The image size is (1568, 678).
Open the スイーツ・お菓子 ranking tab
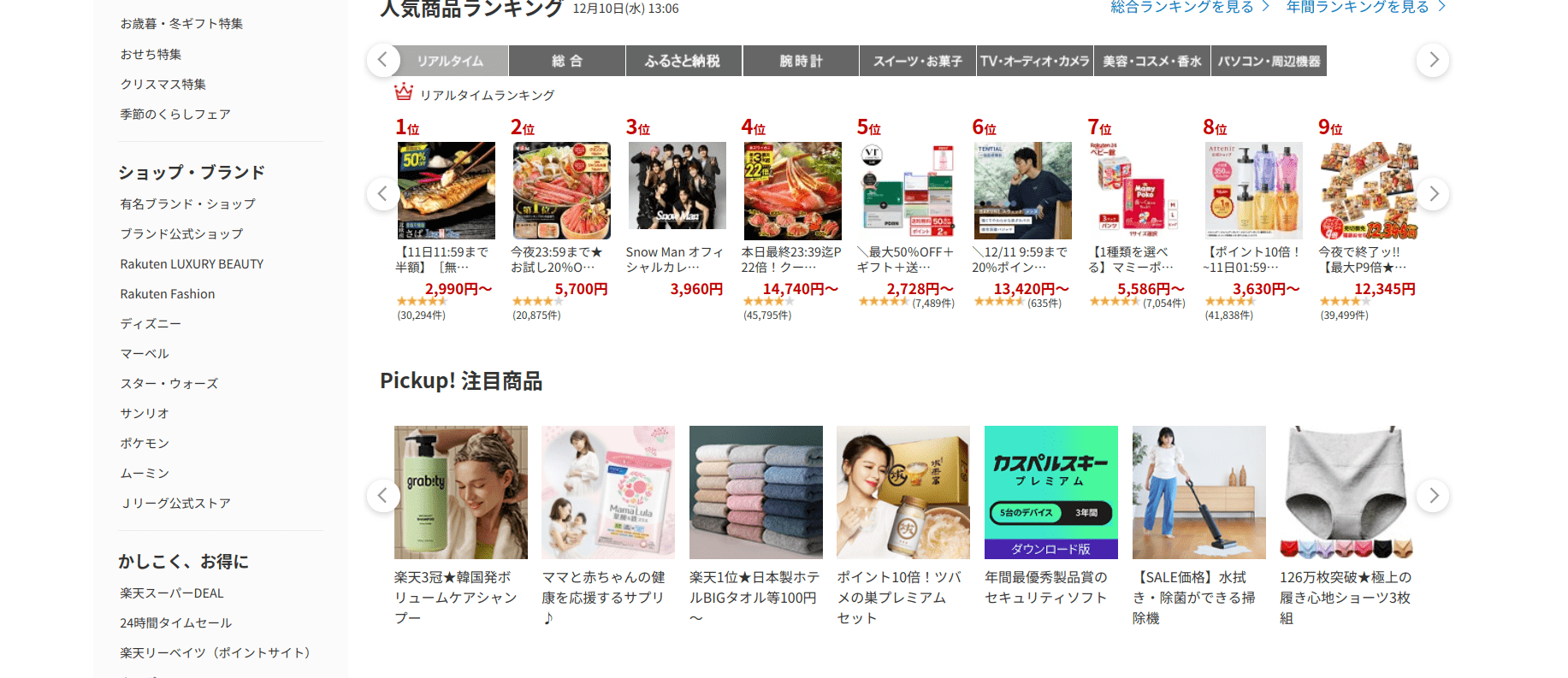pyautogui.click(x=918, y=61)
